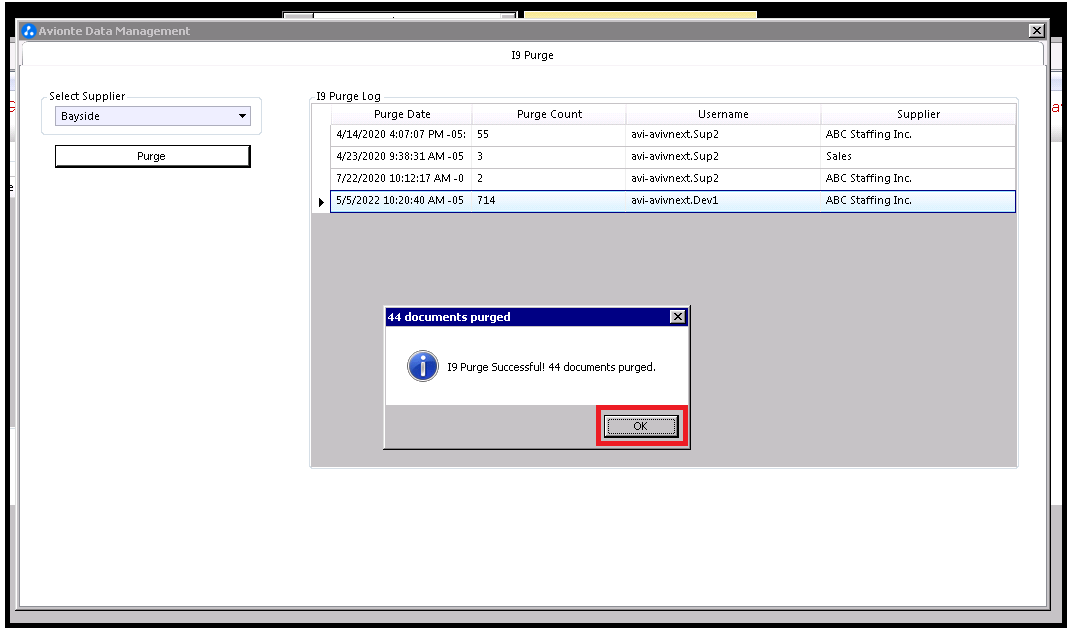Click purge count cell in the 4/23/2020 row
Screen dimensions: 1074x631
[x=549, y=157]
